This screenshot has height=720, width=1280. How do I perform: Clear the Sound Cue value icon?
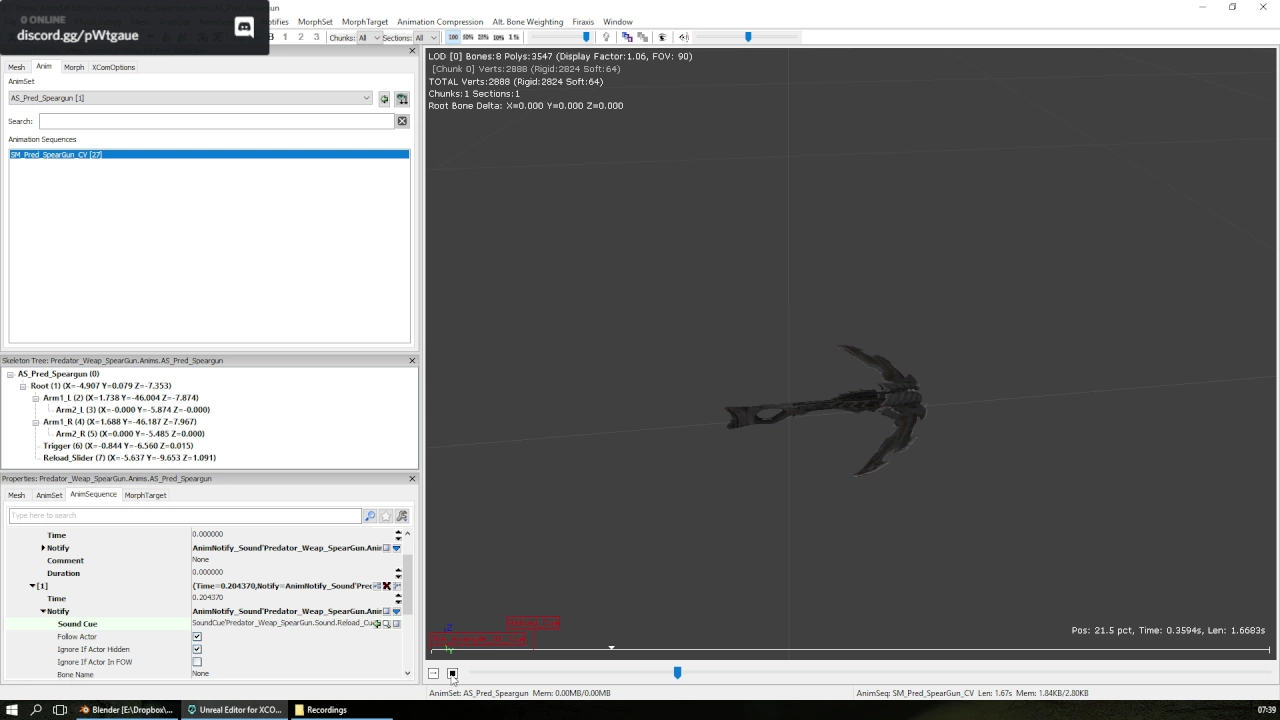pos(397,624)
